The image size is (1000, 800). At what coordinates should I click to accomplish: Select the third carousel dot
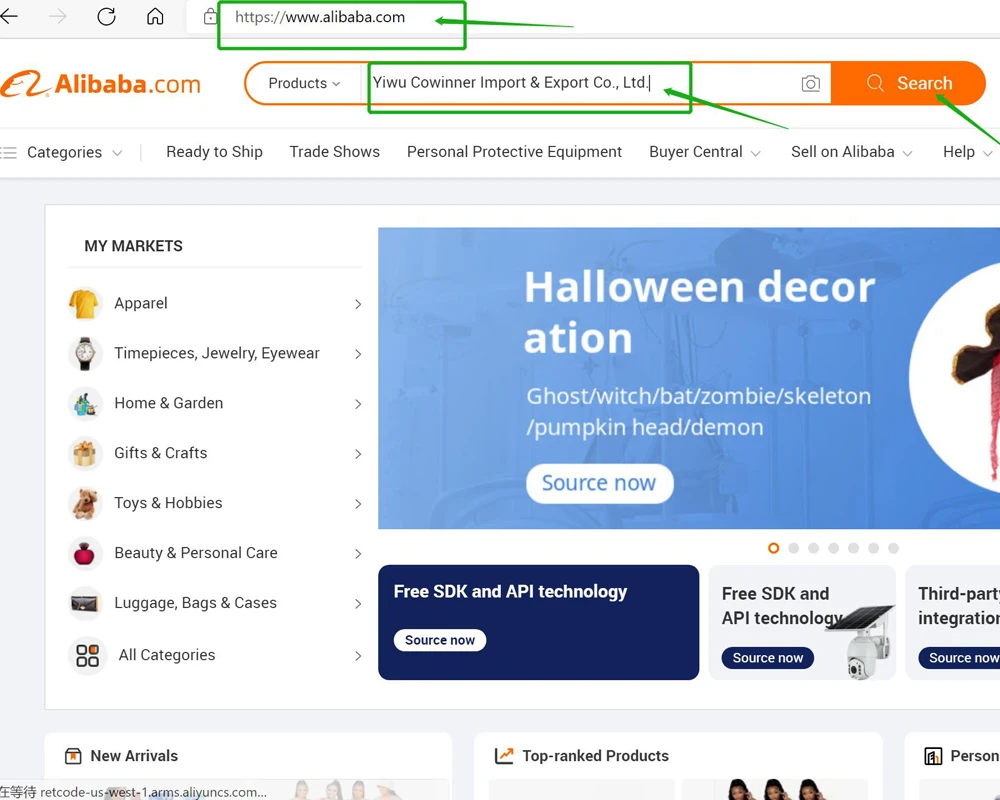tap(813, 548)
